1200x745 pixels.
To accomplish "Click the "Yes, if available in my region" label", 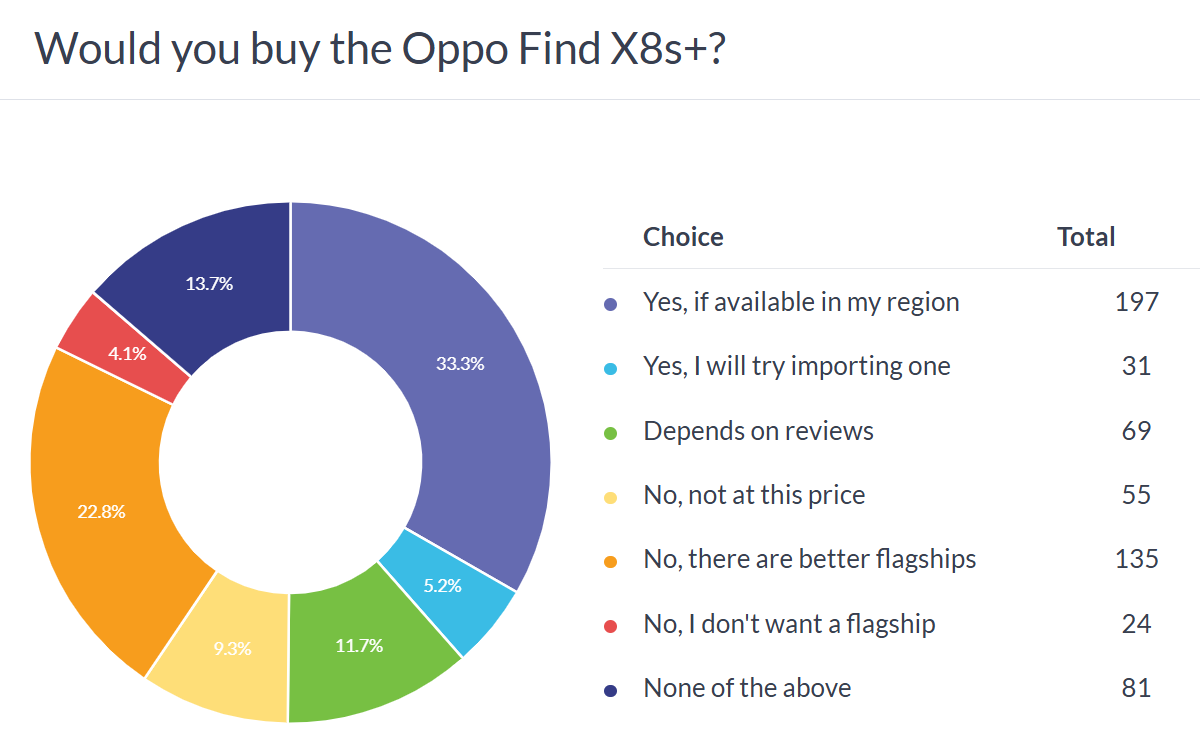I will [x=801, y=302].
